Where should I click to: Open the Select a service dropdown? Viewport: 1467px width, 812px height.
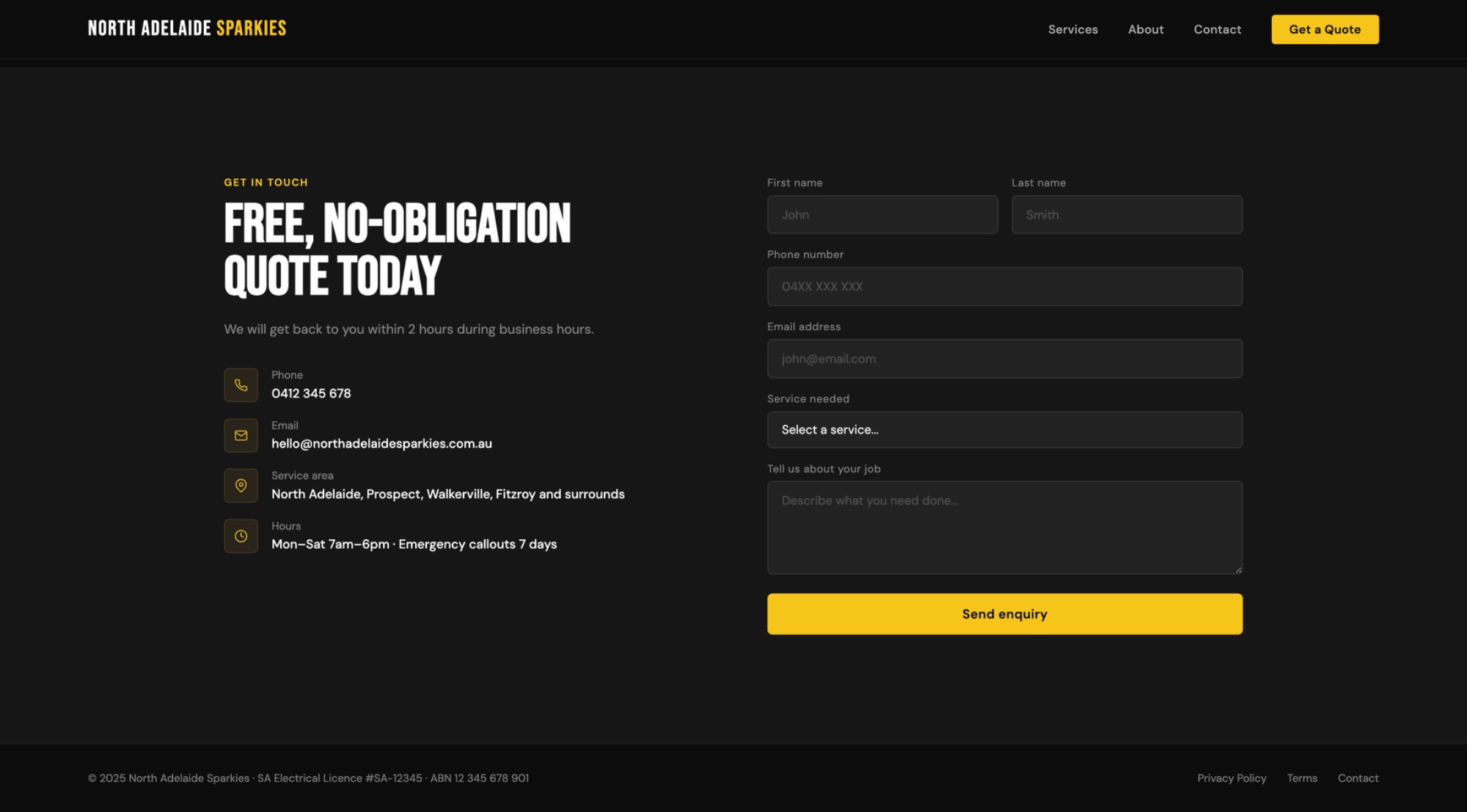(x=1004, y=430)
